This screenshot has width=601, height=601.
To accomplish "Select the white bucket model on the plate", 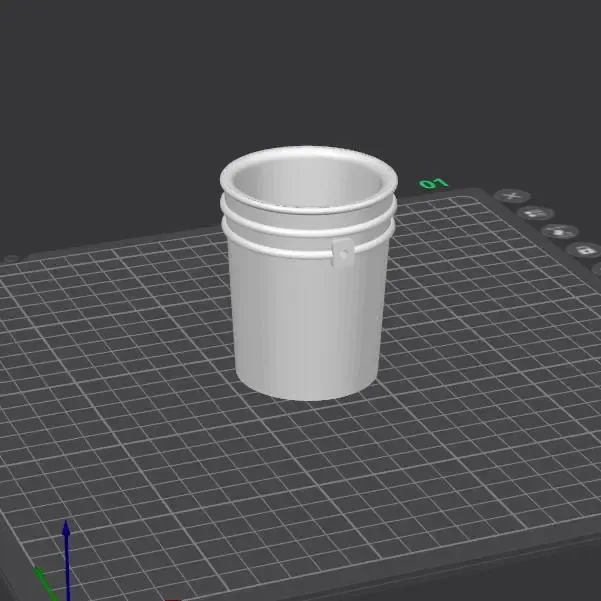I will click(x=309, y=273).
